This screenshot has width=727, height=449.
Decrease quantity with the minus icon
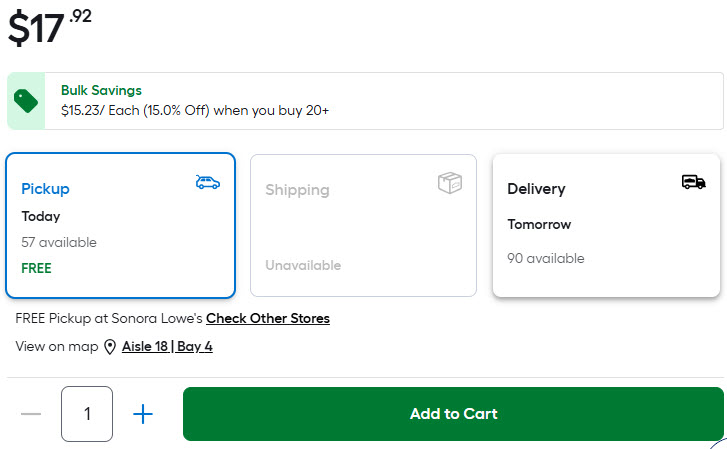31,414
